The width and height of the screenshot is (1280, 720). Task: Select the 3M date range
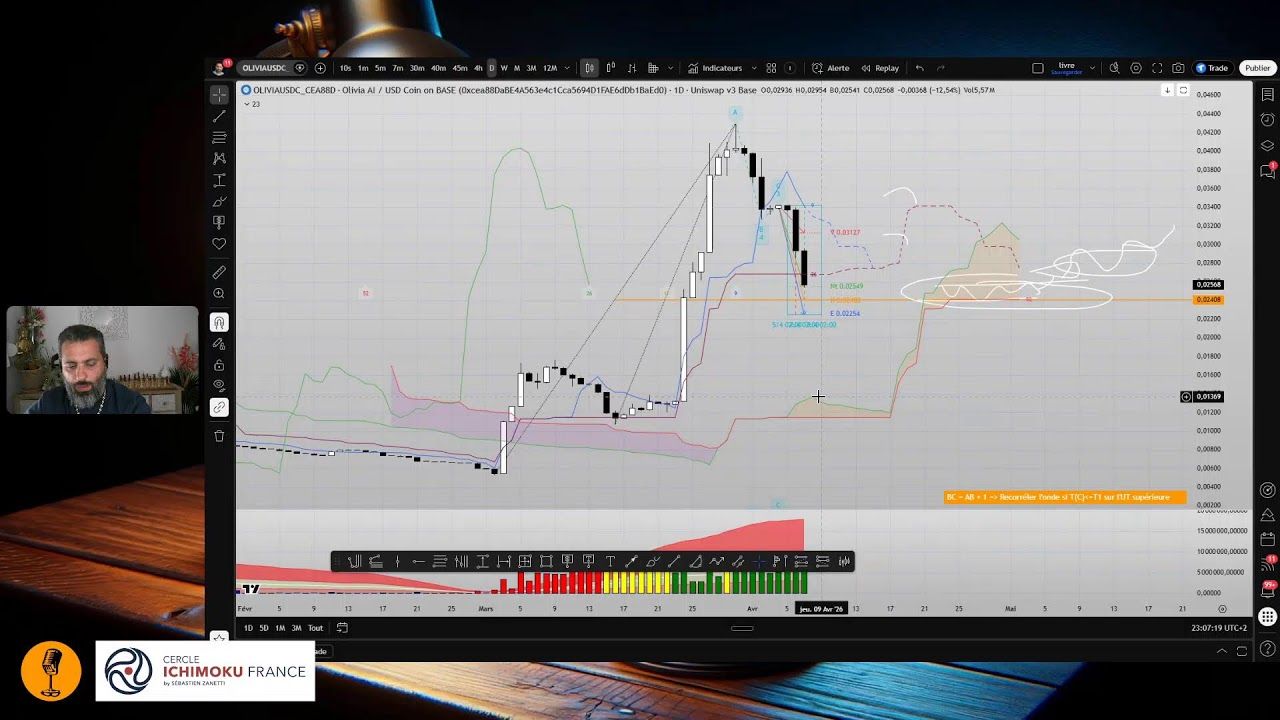tap(296, 628)
